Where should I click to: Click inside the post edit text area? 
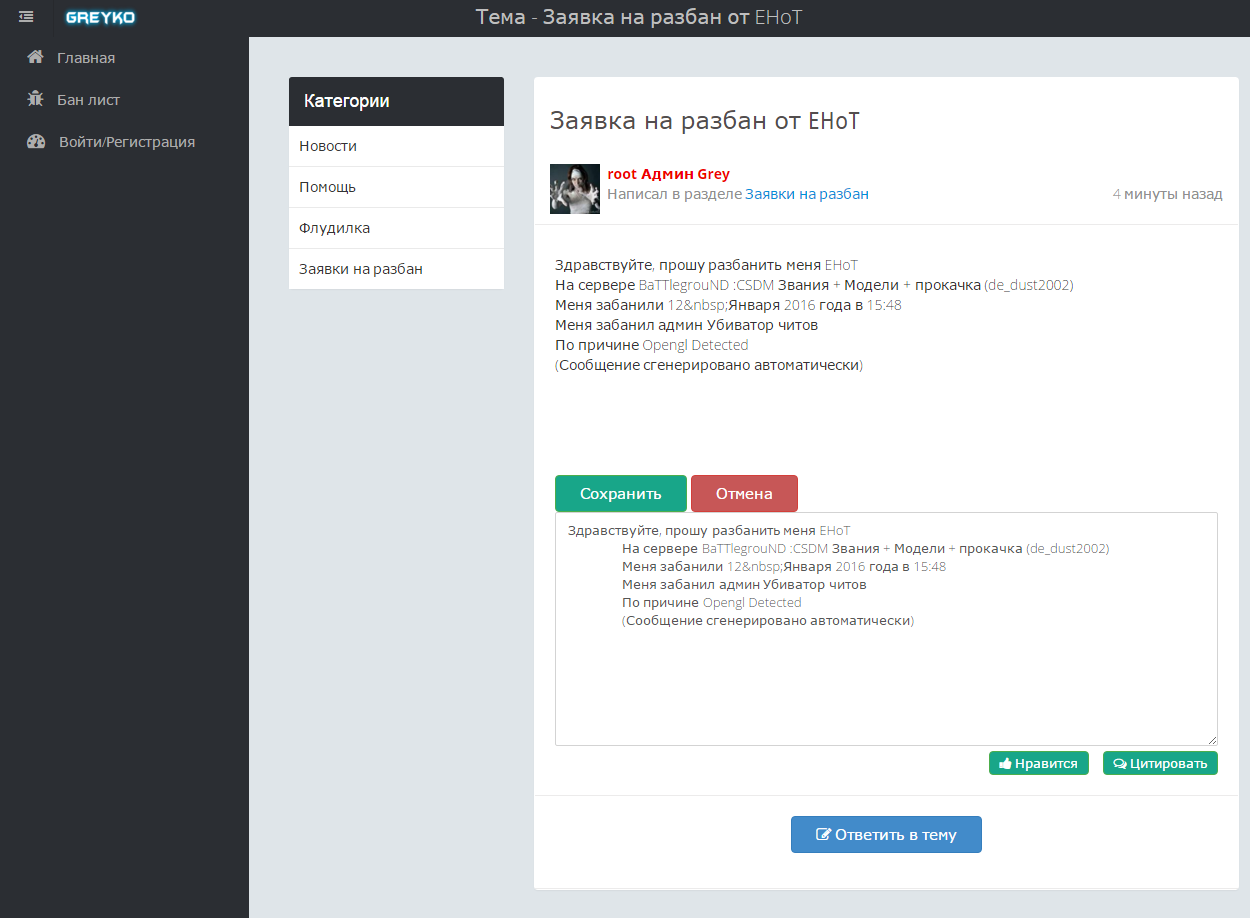click(x=886, y=629)
